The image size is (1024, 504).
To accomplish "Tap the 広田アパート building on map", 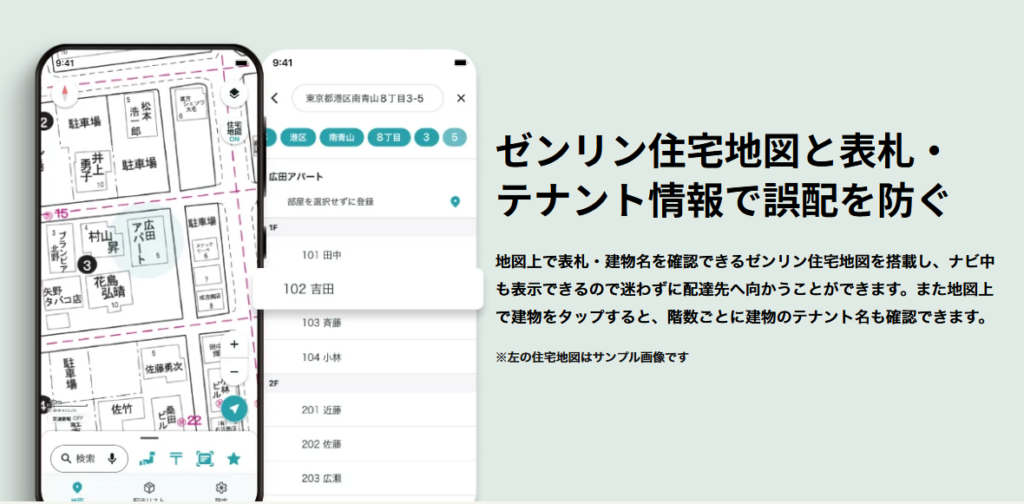I will click(147, 242).
